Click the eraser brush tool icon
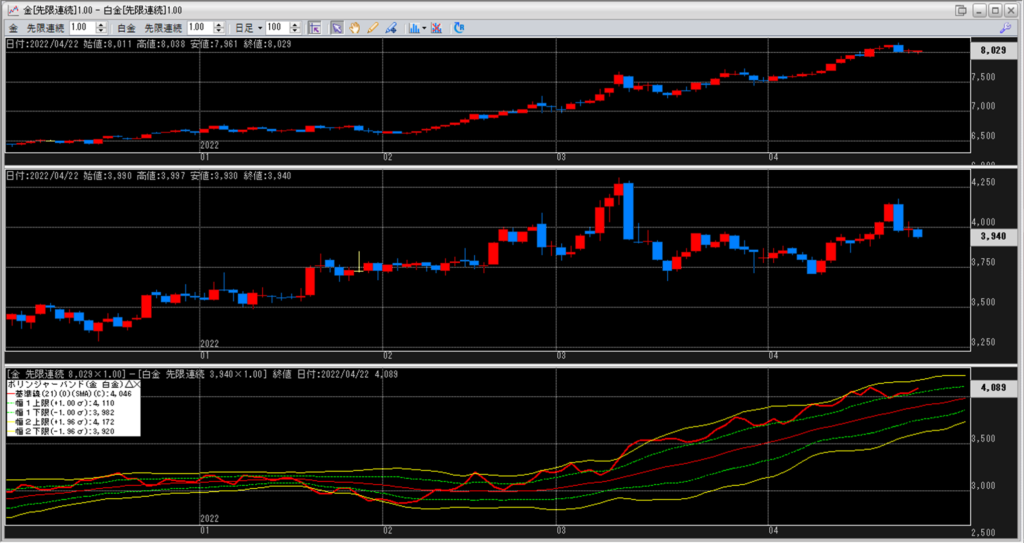Screen dimensions: 1024x543 (x=390, y=27)
